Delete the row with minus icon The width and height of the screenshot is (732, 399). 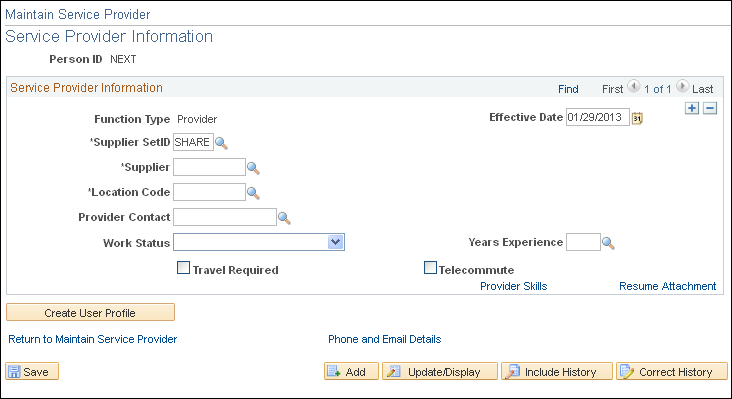(x=710, y=108)
